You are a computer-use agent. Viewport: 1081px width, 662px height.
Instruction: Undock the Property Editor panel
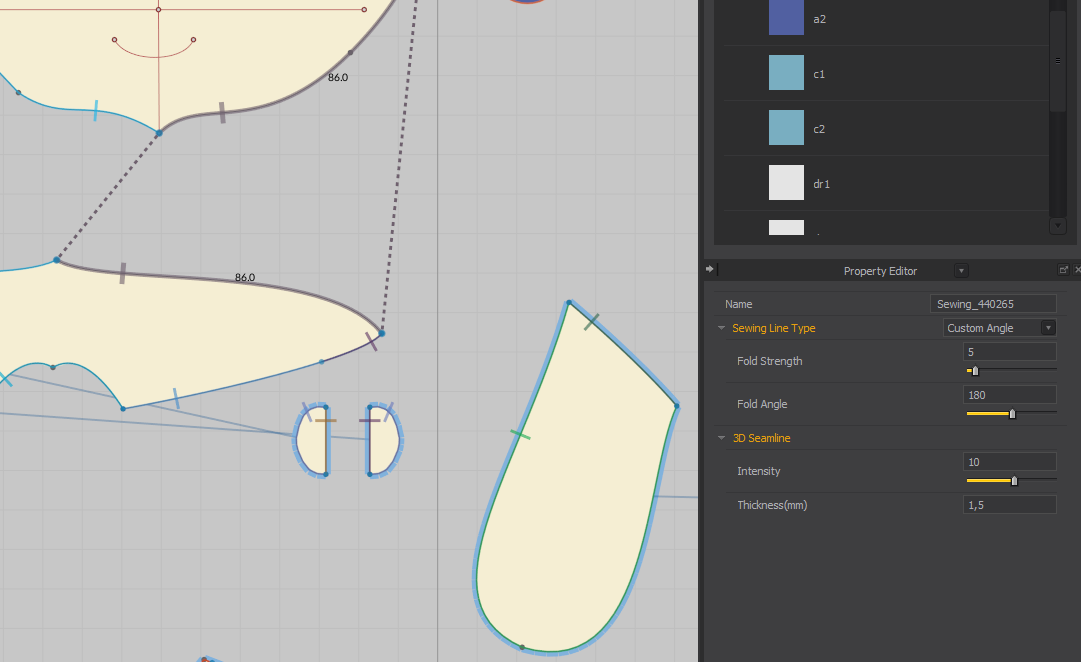point(1063,270)
